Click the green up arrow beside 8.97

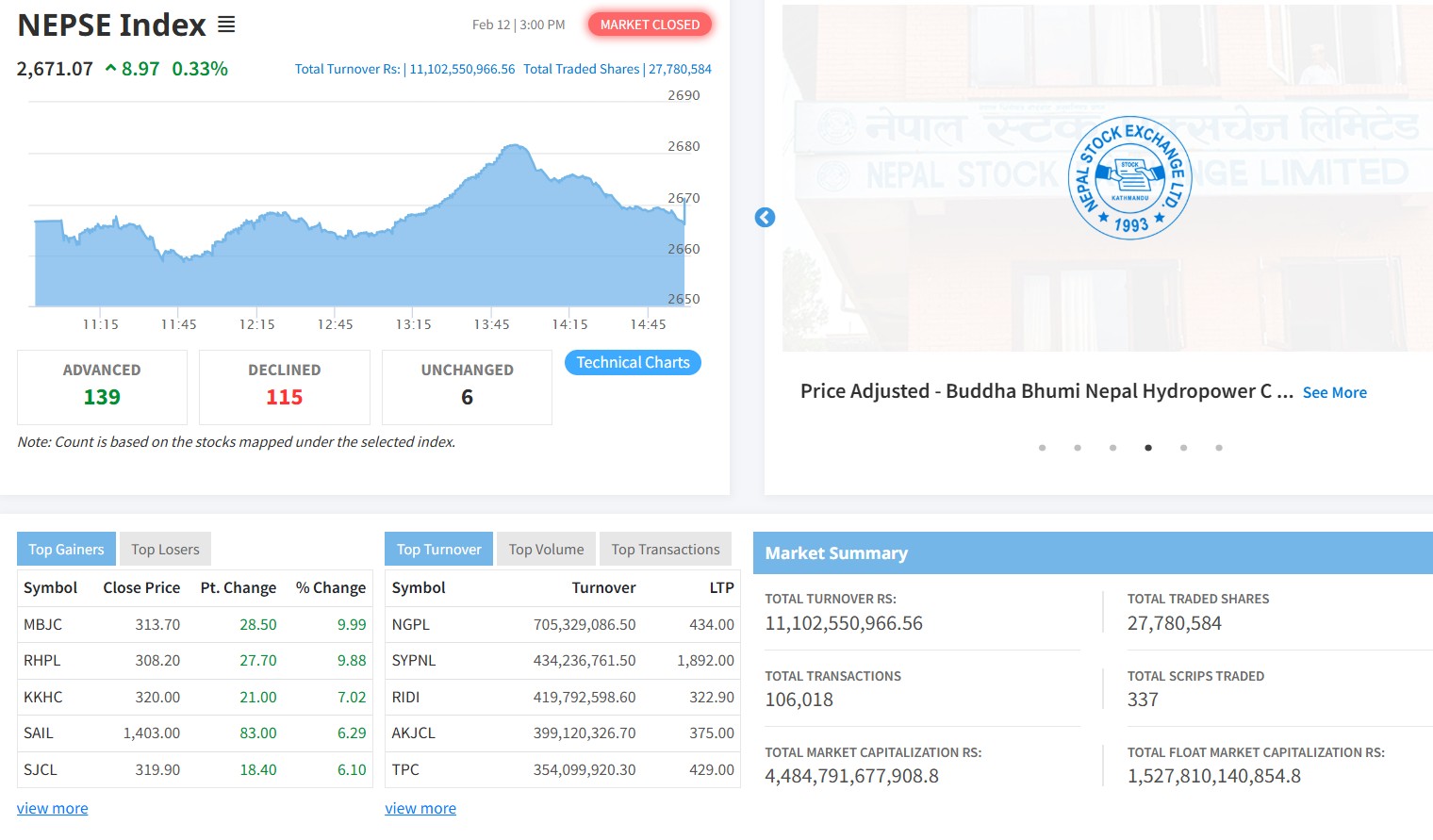(111, 69)
